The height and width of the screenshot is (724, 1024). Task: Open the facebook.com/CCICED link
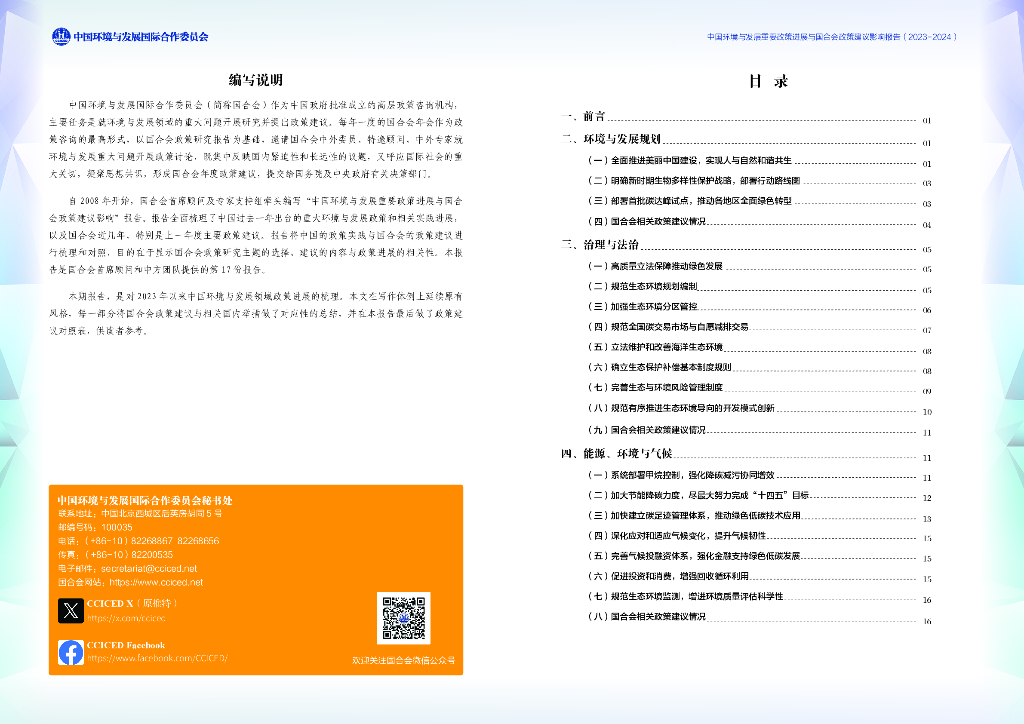click(157, 659)
